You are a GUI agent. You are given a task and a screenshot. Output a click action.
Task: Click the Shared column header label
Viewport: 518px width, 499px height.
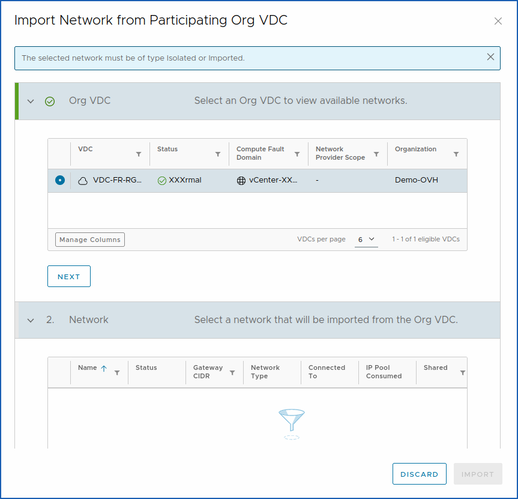[435, 367]
